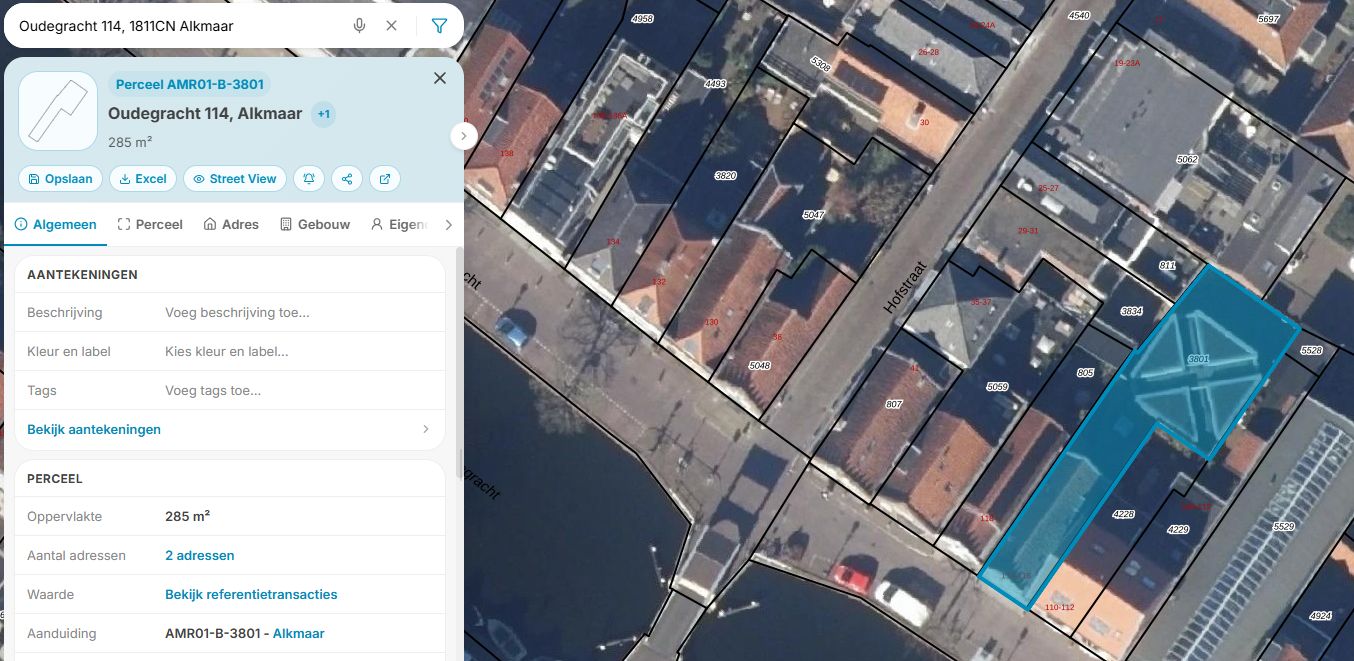Click the Perceel AMR01-B-3801 badge

click(189, 85)
